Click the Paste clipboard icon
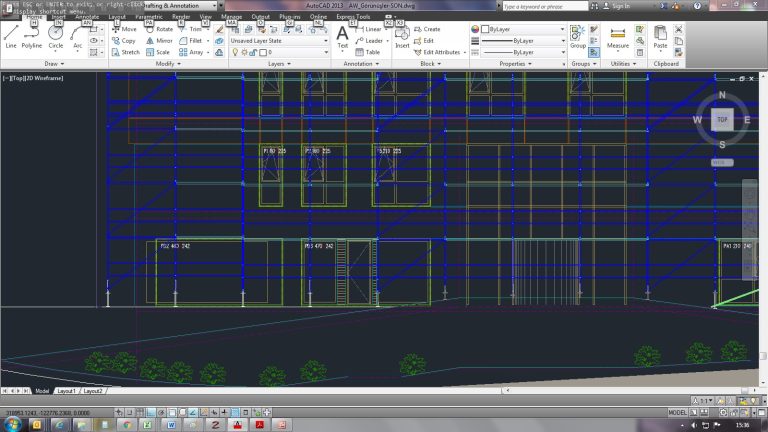The image size is (768, 432). pyautogui.click(x=660, y=35)
